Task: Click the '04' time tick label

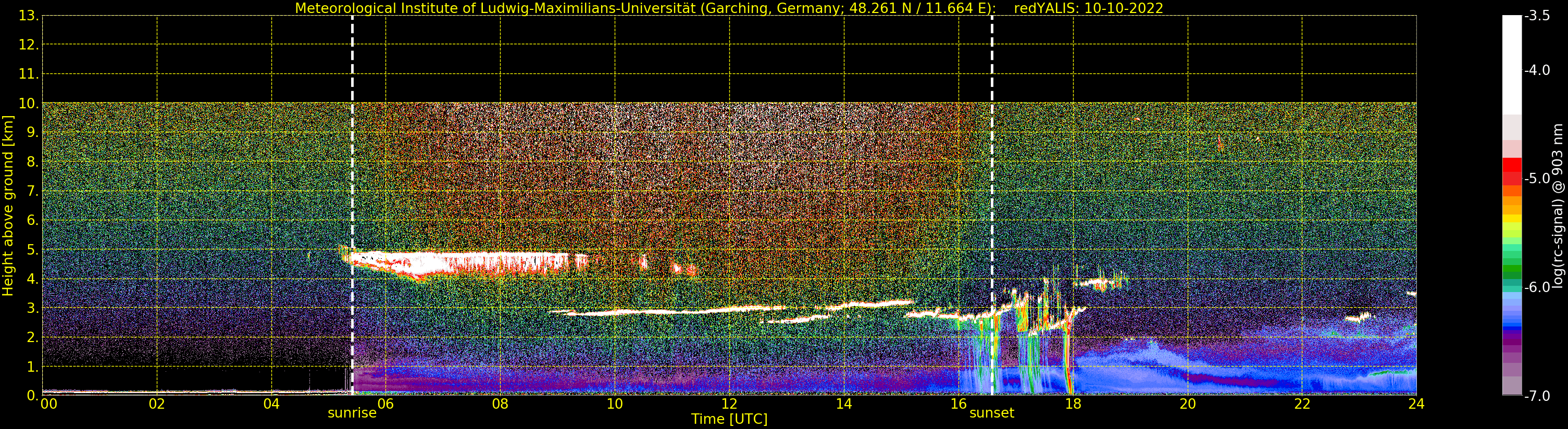Action: [271, 404]
